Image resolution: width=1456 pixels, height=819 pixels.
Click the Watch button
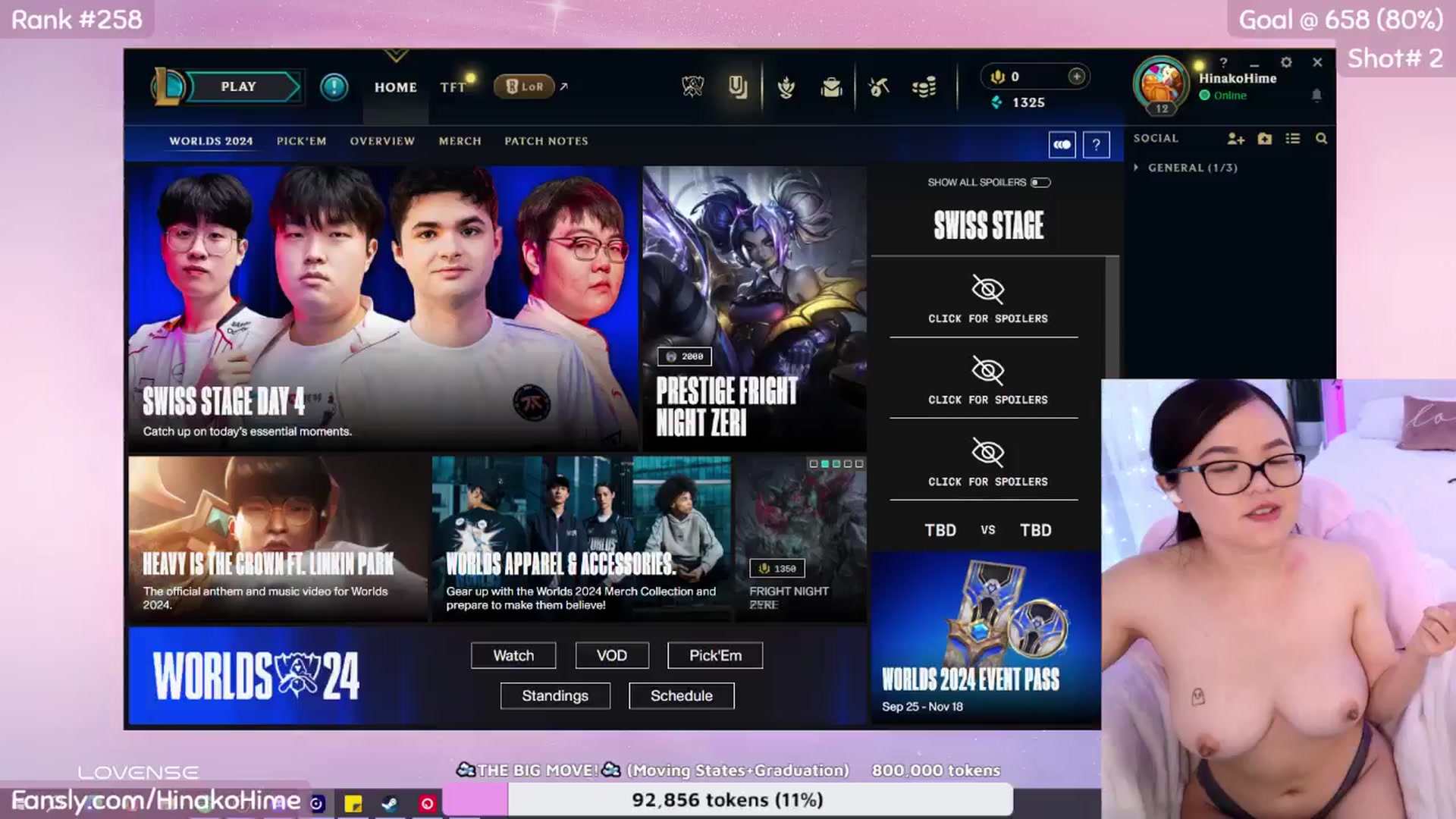click(513, 655)
